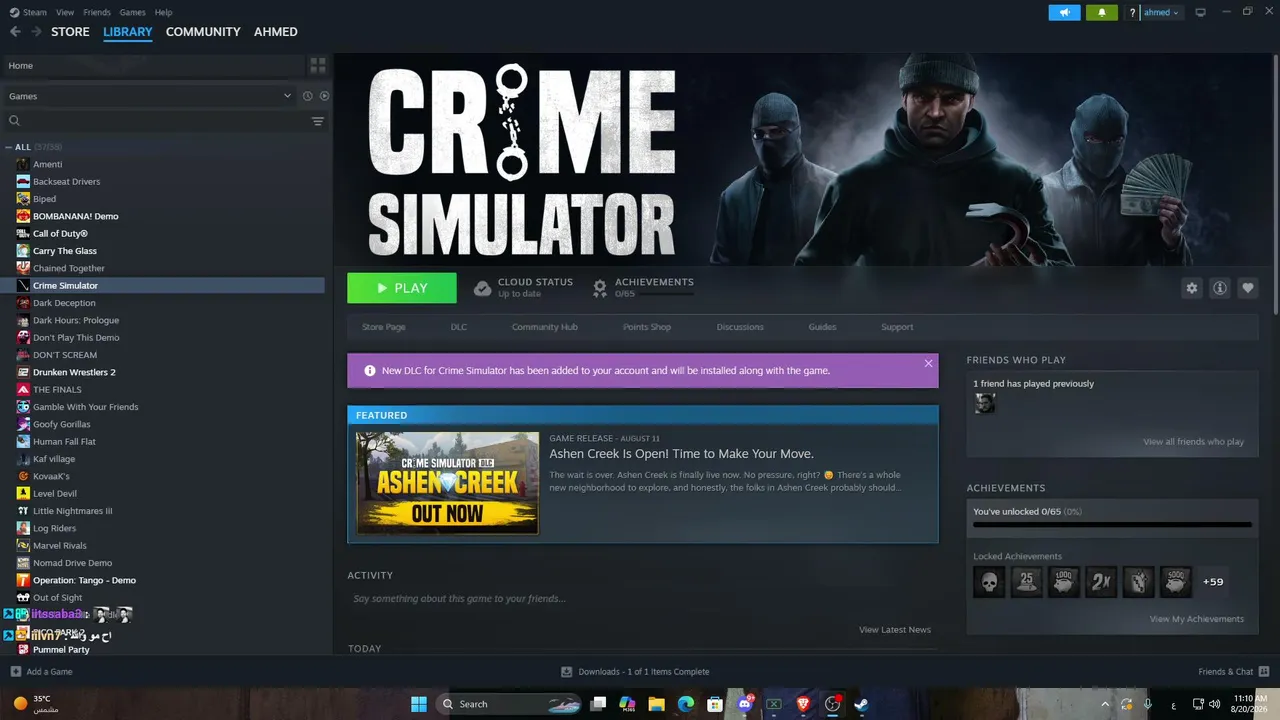Open the friend avatar who played

(x=985, y=403)
